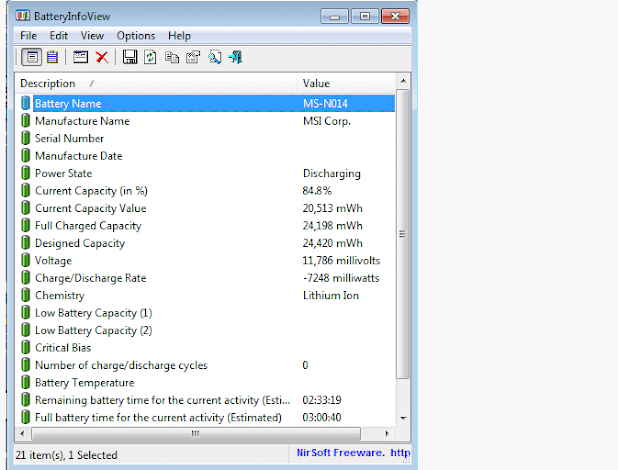The height and width of the screenshot is (470, 618).
Task: Click the battery icon beside Voltage
Action: (25, 260)
